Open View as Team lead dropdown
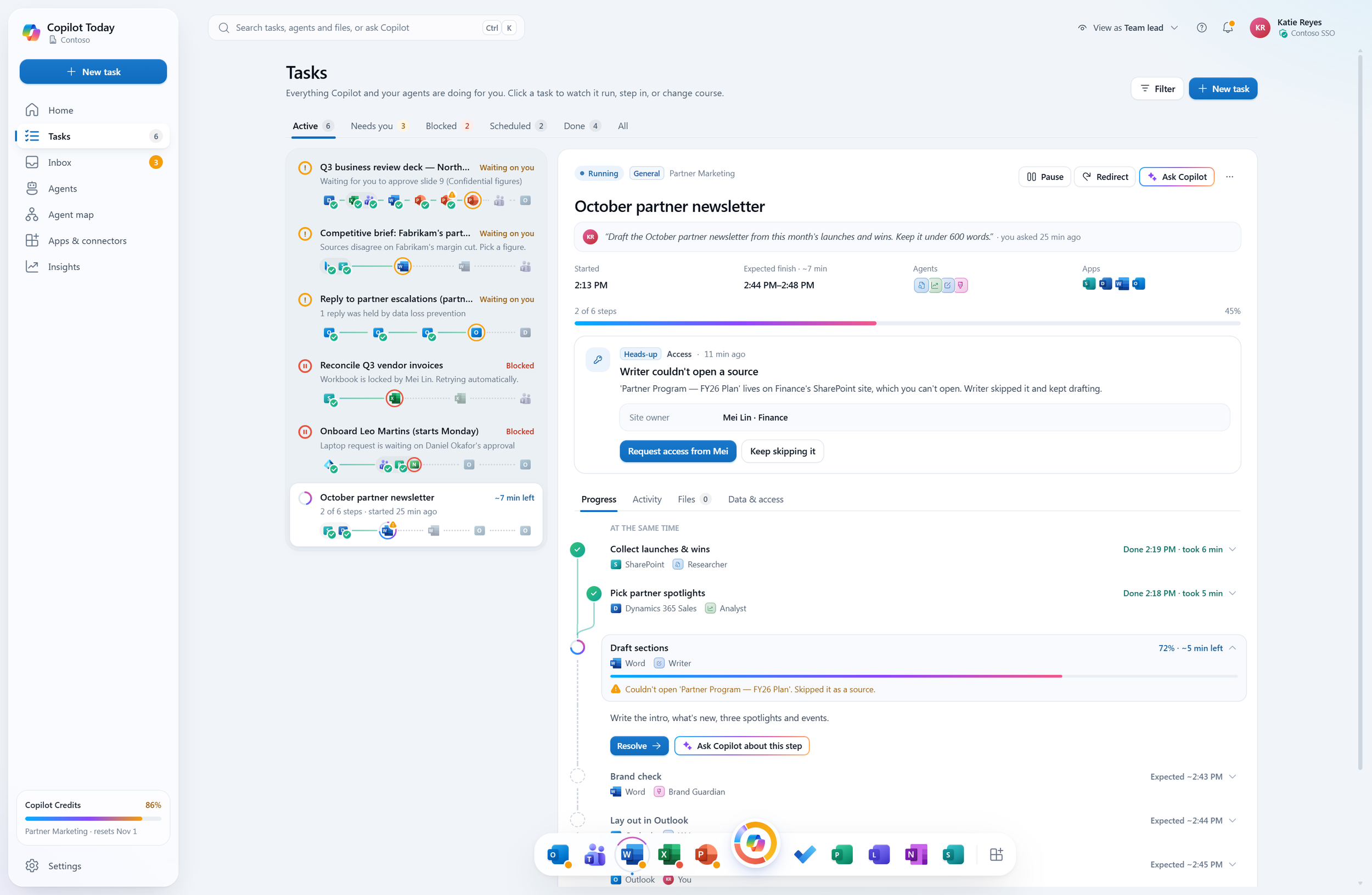Image resolution: width=1372 pixels, height=895 pixels. 1128,27
